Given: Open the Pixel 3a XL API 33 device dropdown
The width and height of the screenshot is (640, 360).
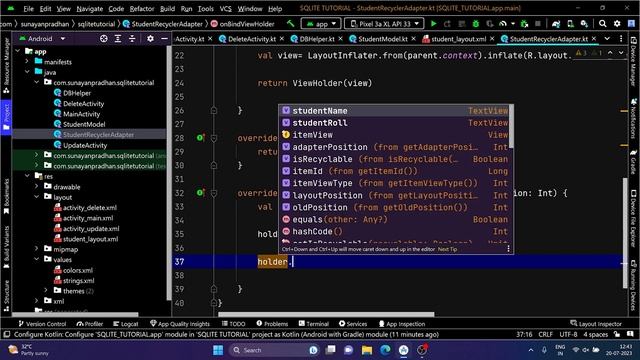Looking at the screenshot, I should click(384, 24).
